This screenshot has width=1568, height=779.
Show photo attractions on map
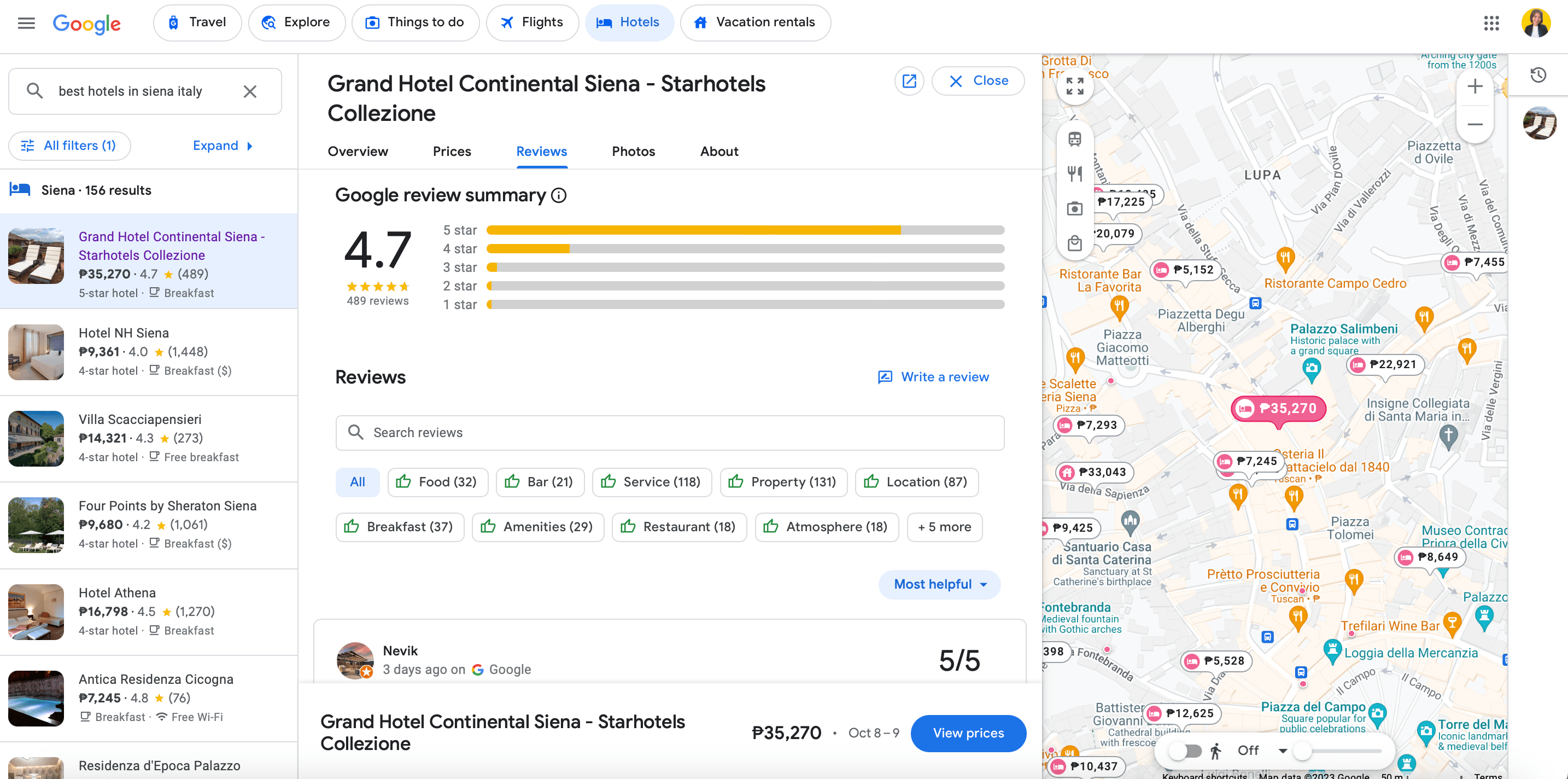[1074, 209]
